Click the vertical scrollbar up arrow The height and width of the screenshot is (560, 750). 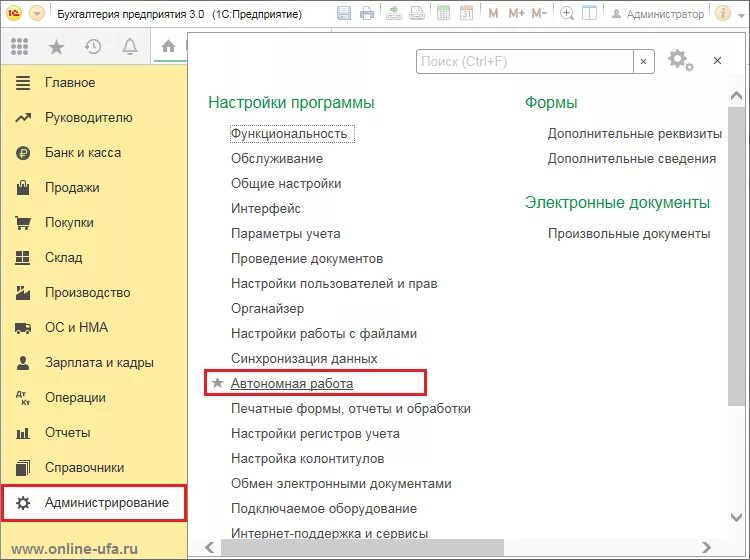pyautogui.click(x=737, y=96)
